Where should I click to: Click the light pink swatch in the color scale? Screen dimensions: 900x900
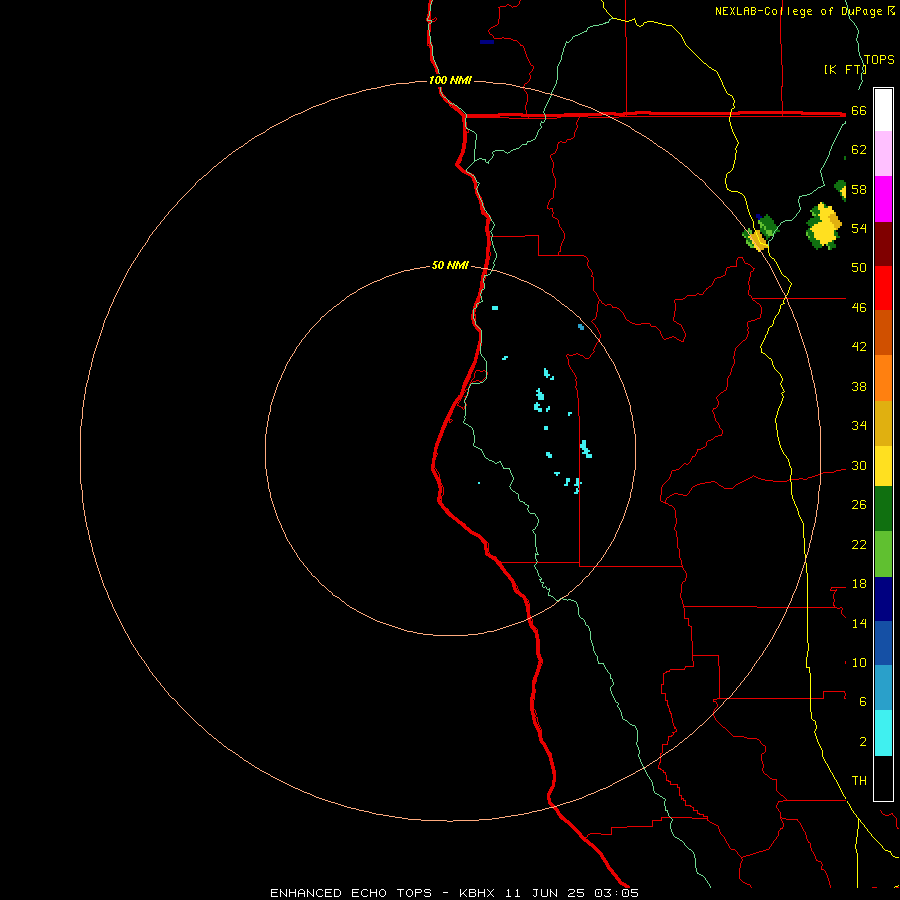coord(883,154)
